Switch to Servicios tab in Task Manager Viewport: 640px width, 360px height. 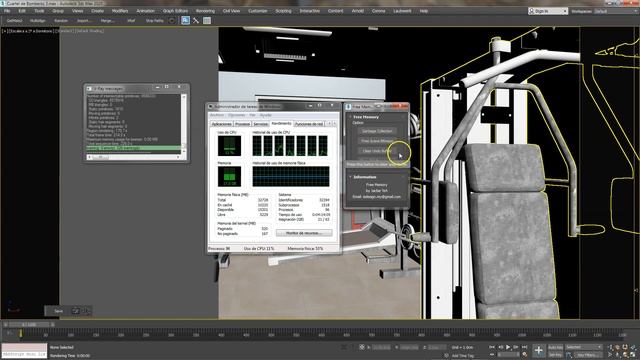(260, 124)
